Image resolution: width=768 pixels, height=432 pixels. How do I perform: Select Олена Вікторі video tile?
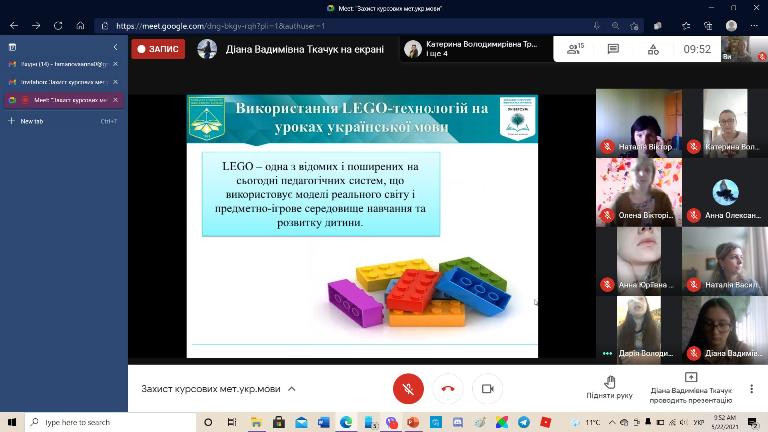pos(639,192)
